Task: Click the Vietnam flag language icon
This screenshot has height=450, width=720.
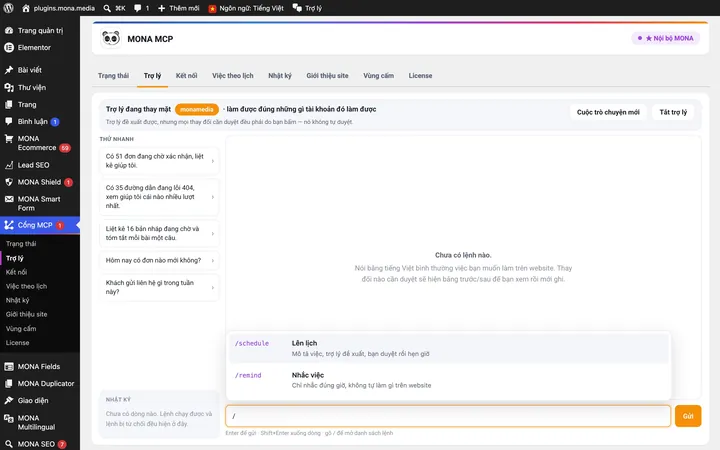Action: click(x=212, y=8)
